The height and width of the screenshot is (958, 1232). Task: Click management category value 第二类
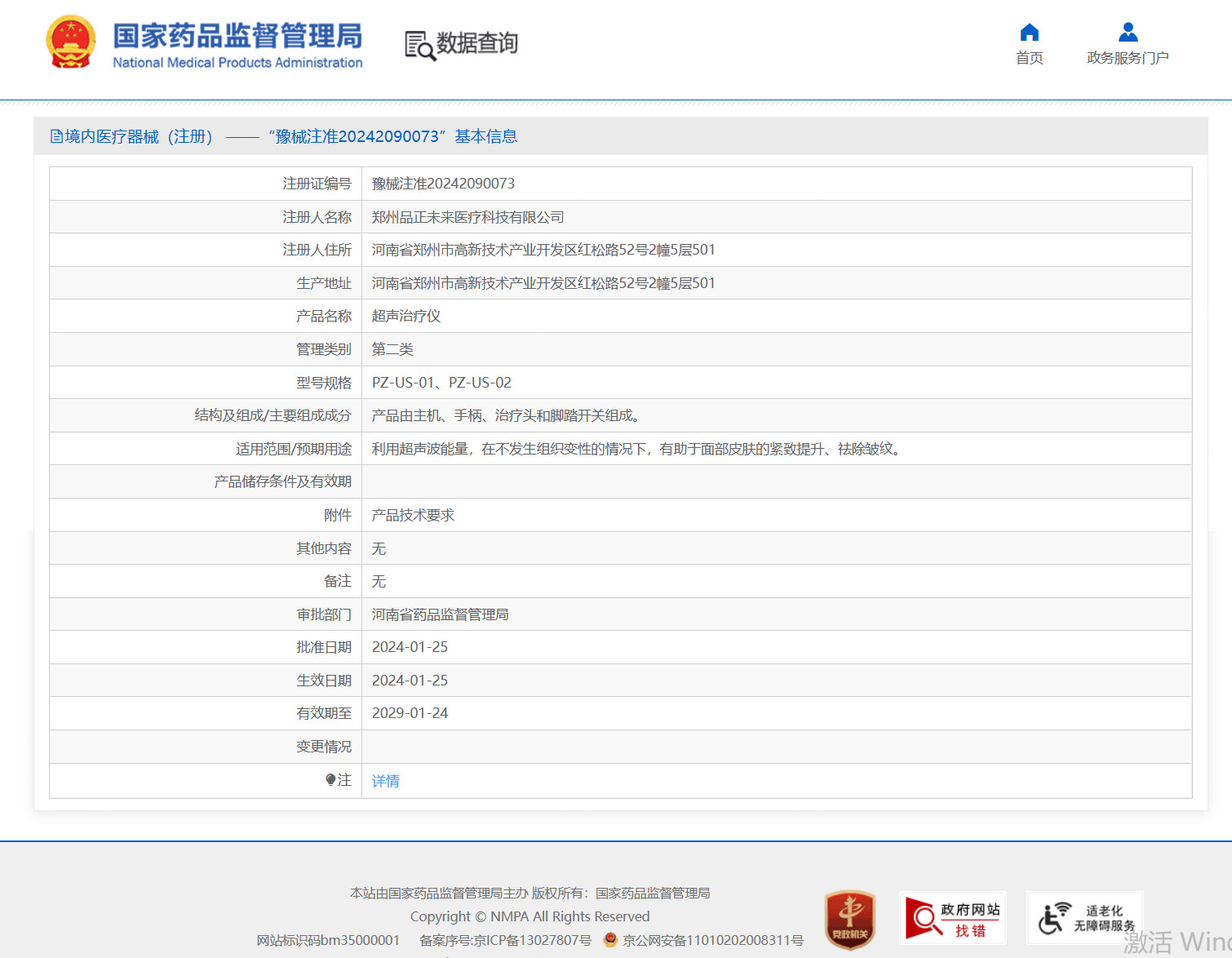pyautogui.click(x=392, y=349)
